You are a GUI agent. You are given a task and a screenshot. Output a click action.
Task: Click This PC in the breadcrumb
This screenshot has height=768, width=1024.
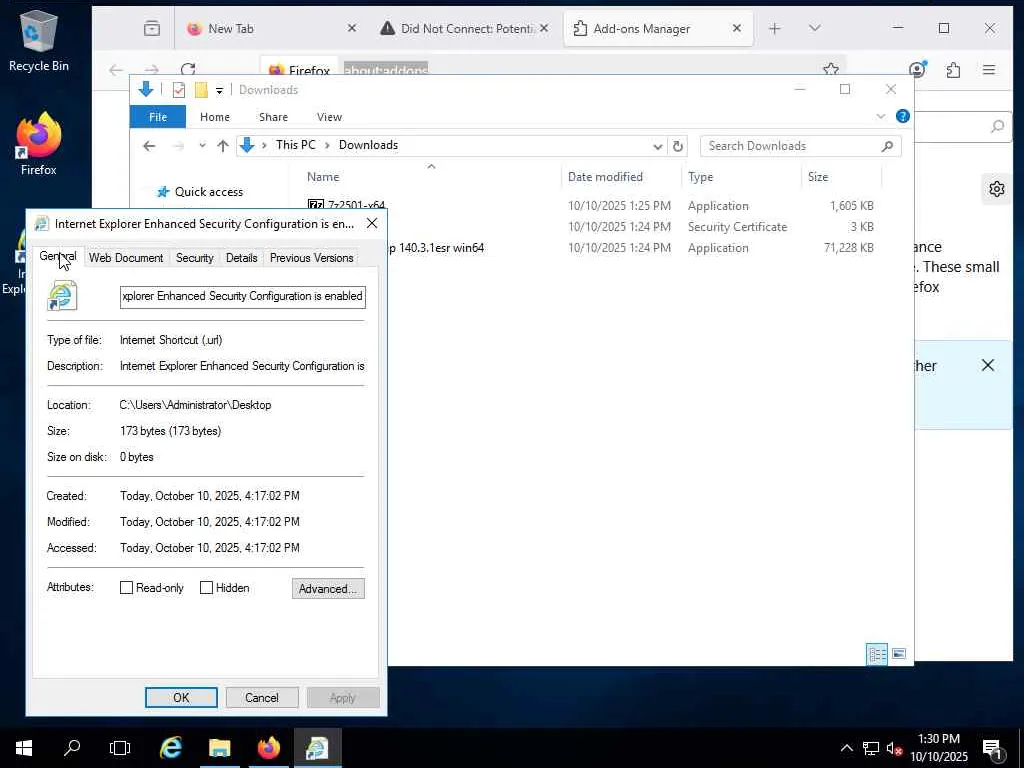click(x=295, y=145)
